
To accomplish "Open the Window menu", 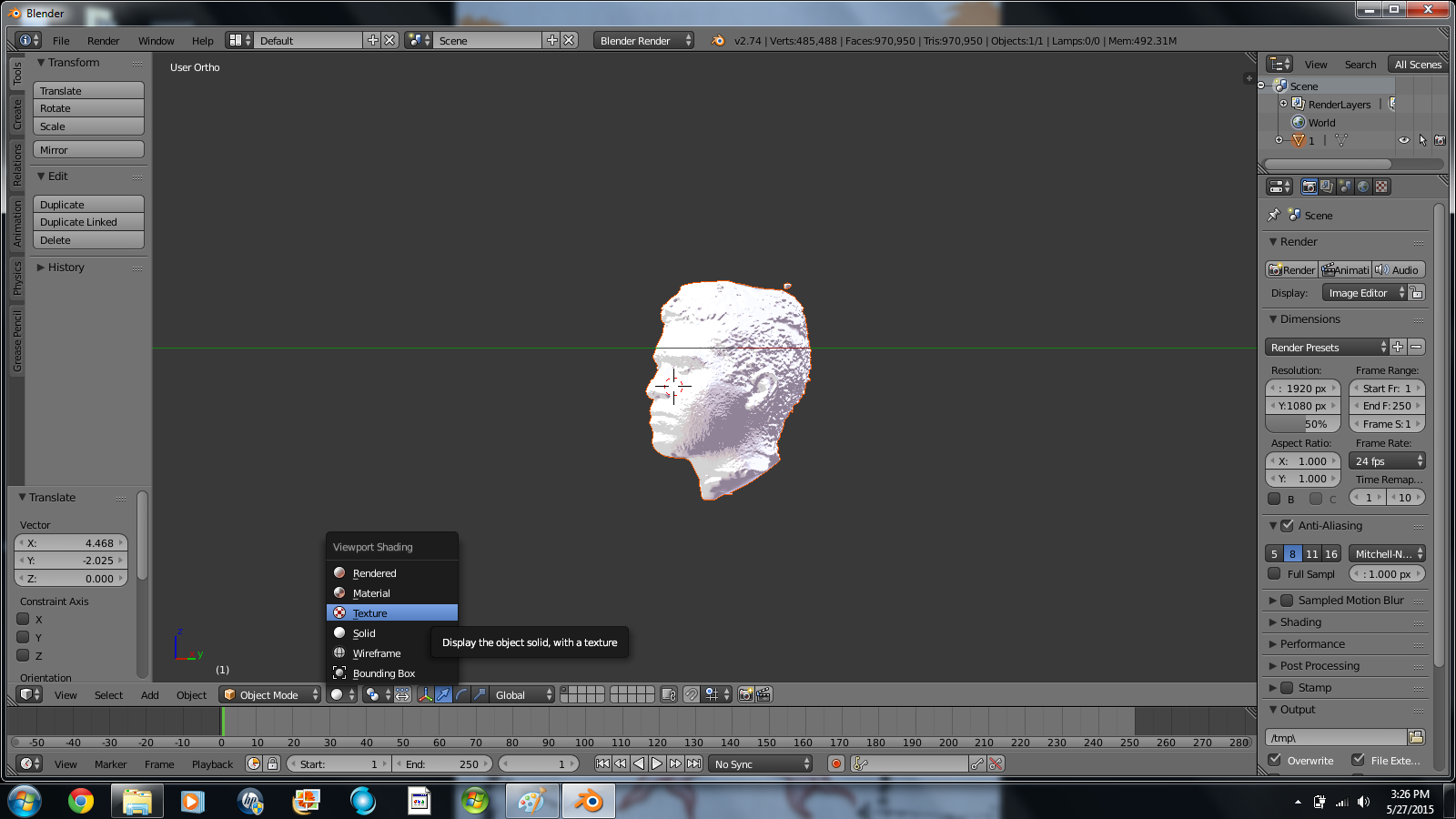I will [156, 41].
